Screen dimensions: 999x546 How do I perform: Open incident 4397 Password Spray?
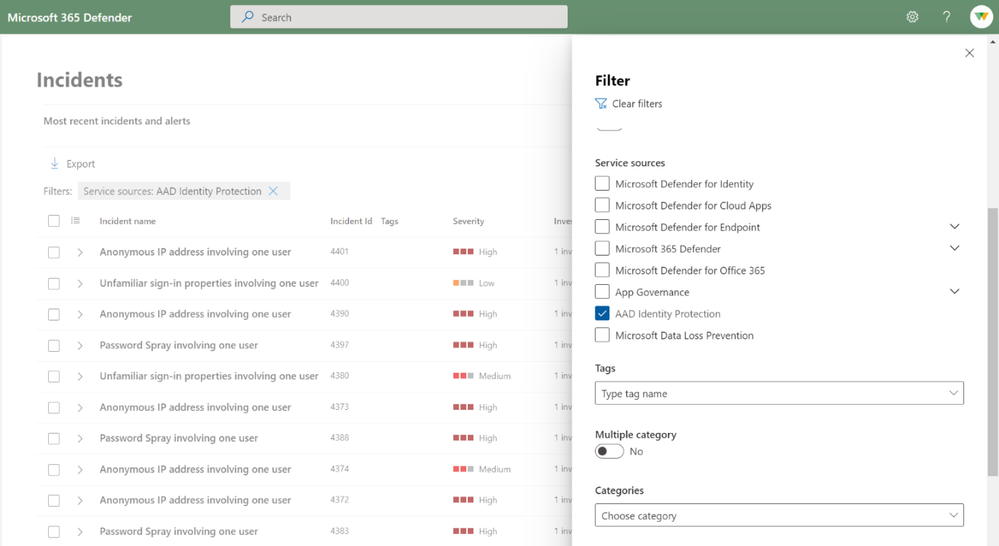pyautogui.click(x=178, y=345)
